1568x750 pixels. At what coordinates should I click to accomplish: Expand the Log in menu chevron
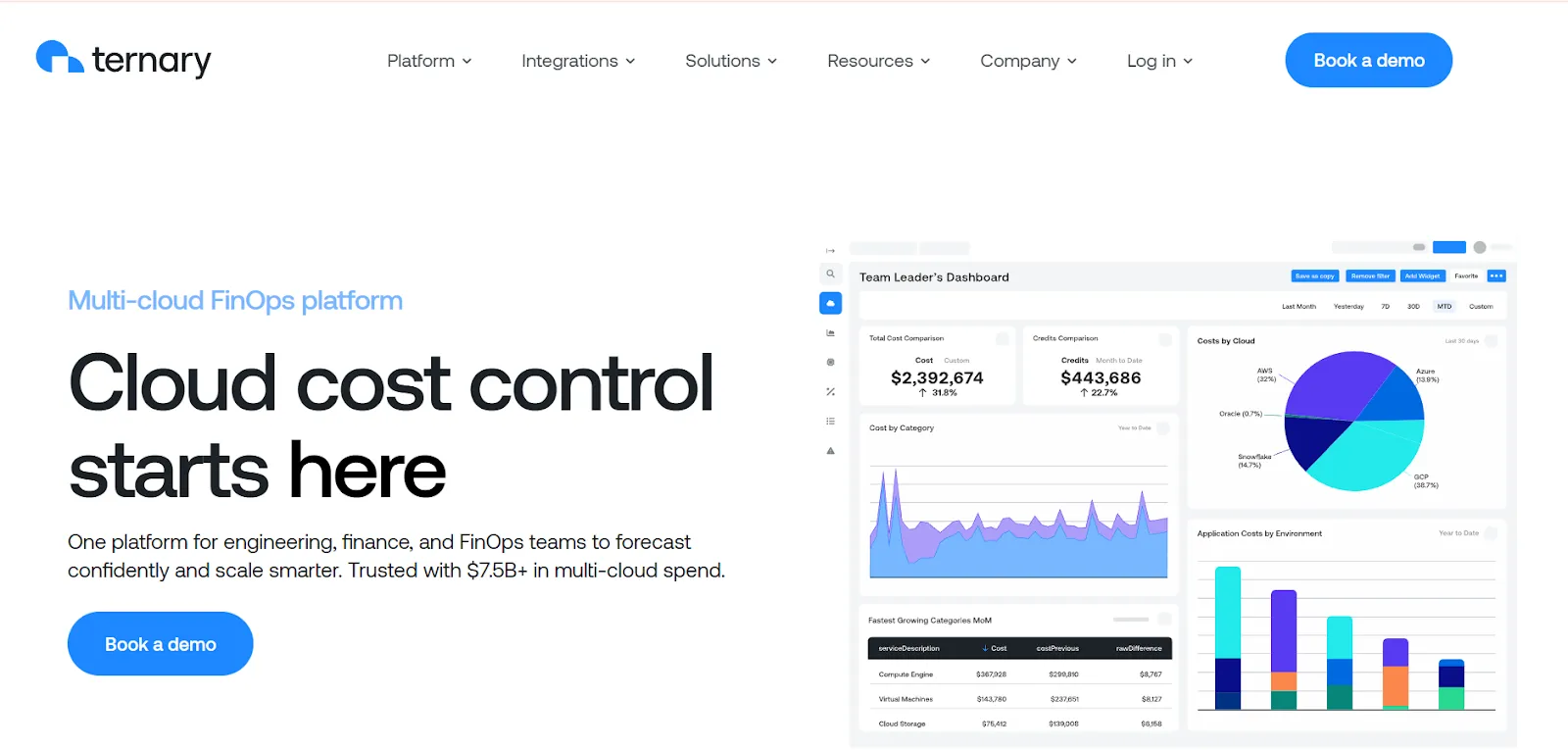1188,61
